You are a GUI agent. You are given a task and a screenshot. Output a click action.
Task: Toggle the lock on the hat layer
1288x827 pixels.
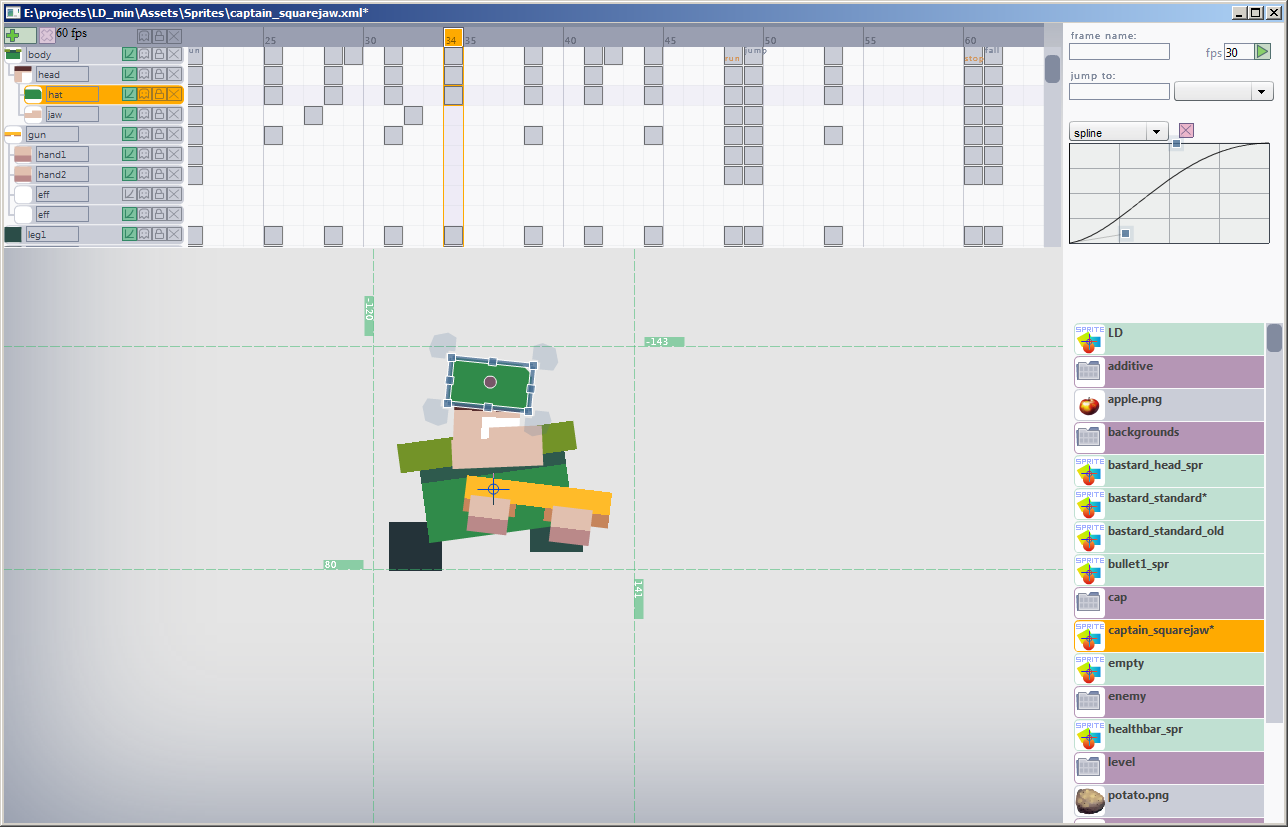pyautogui.click(x=159, y=94)
